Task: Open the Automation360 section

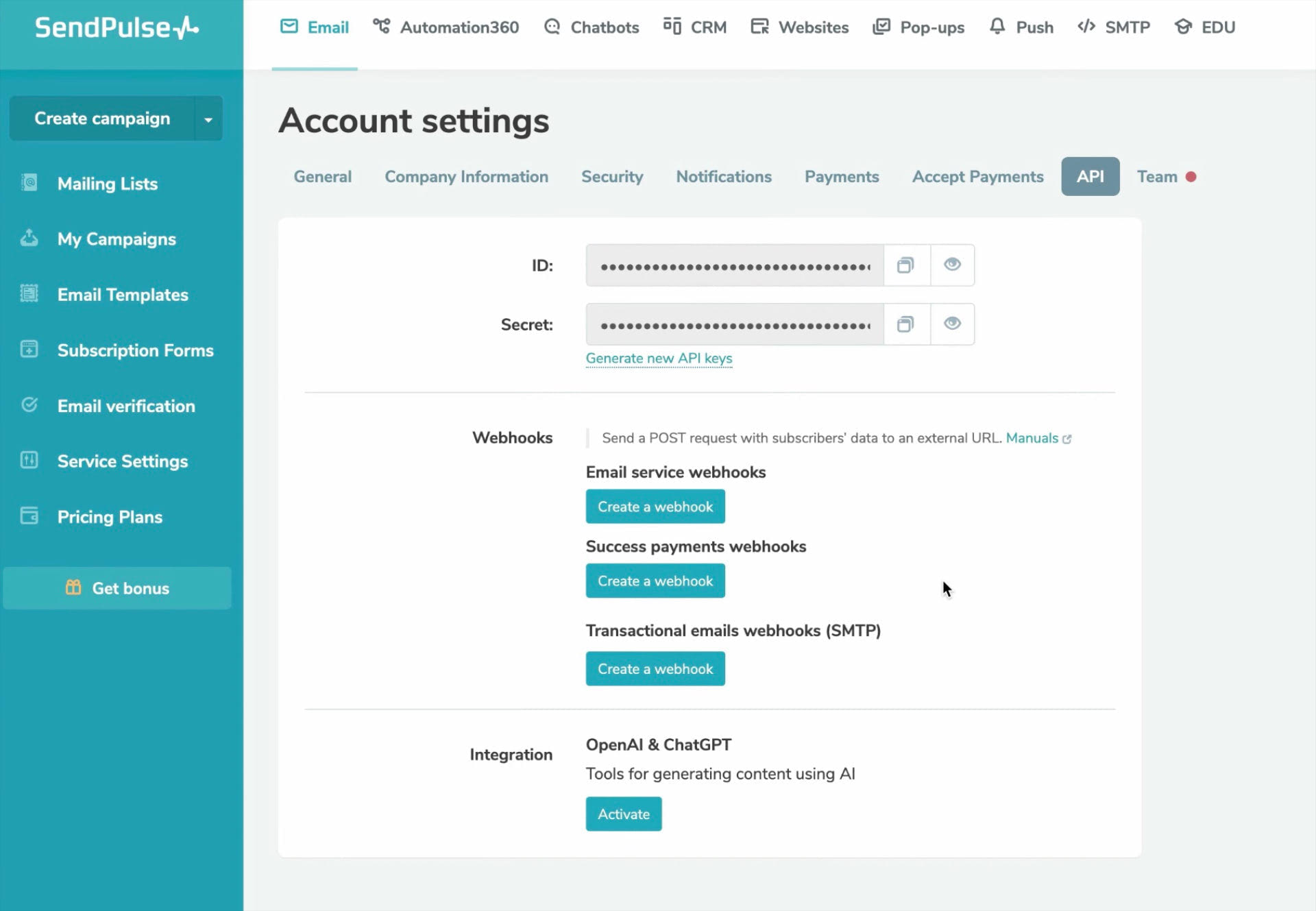Action: coord(446,27)
